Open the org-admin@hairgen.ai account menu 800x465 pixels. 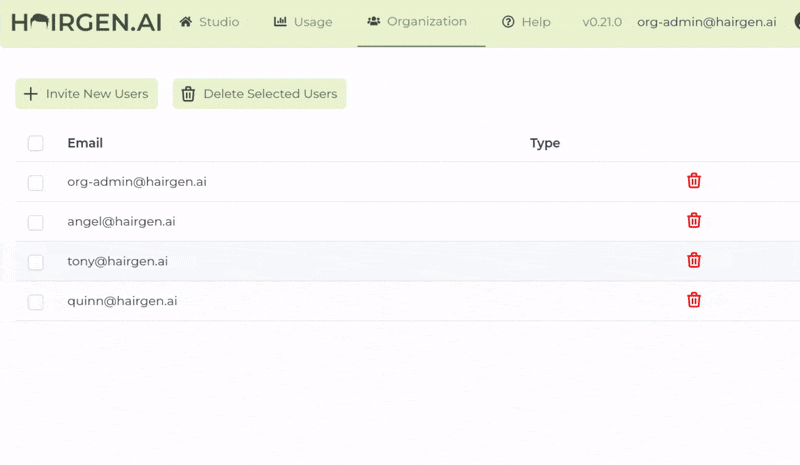click(706, 22)
